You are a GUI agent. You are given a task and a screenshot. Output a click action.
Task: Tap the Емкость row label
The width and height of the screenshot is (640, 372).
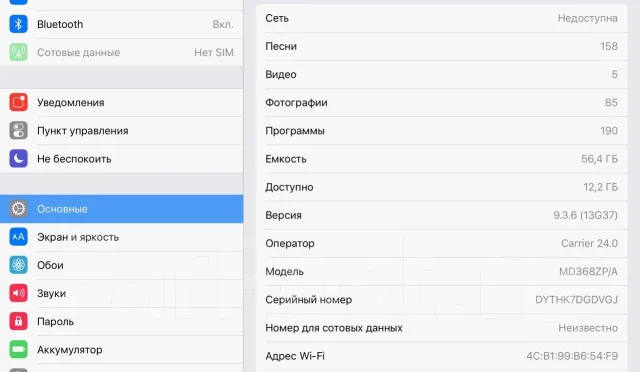[x=286, y=159]
